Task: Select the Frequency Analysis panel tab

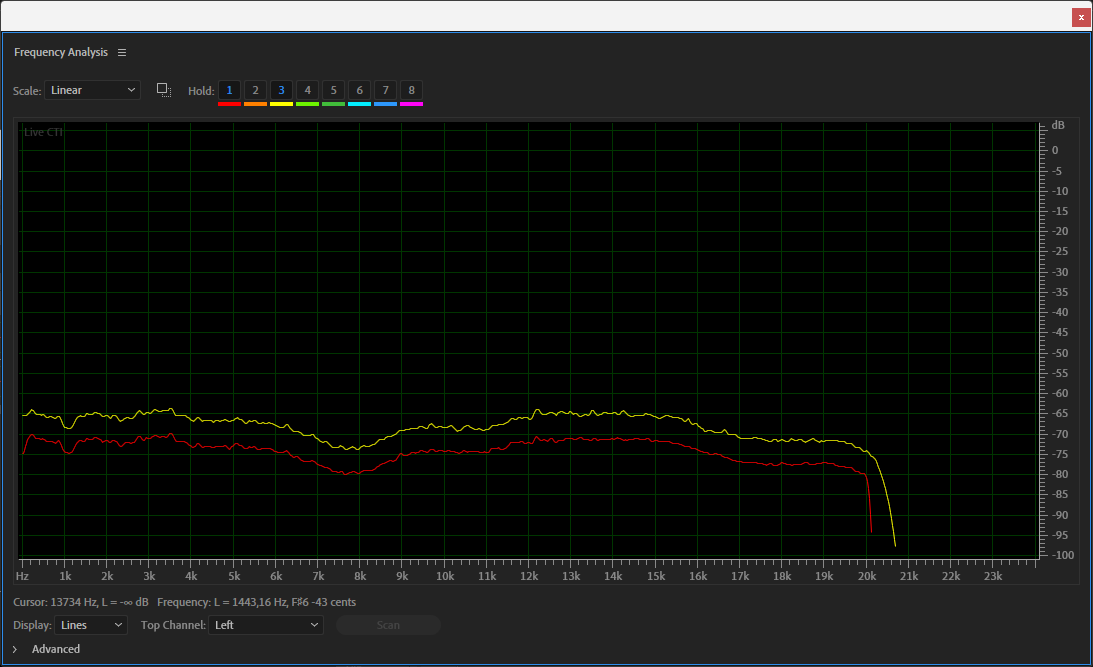Action: click(60, 52)
